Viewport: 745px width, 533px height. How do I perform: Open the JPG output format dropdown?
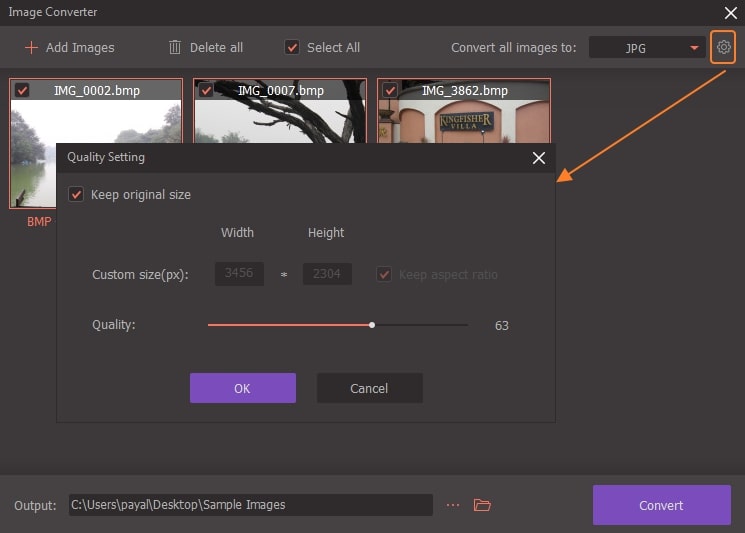pos(646,48)
